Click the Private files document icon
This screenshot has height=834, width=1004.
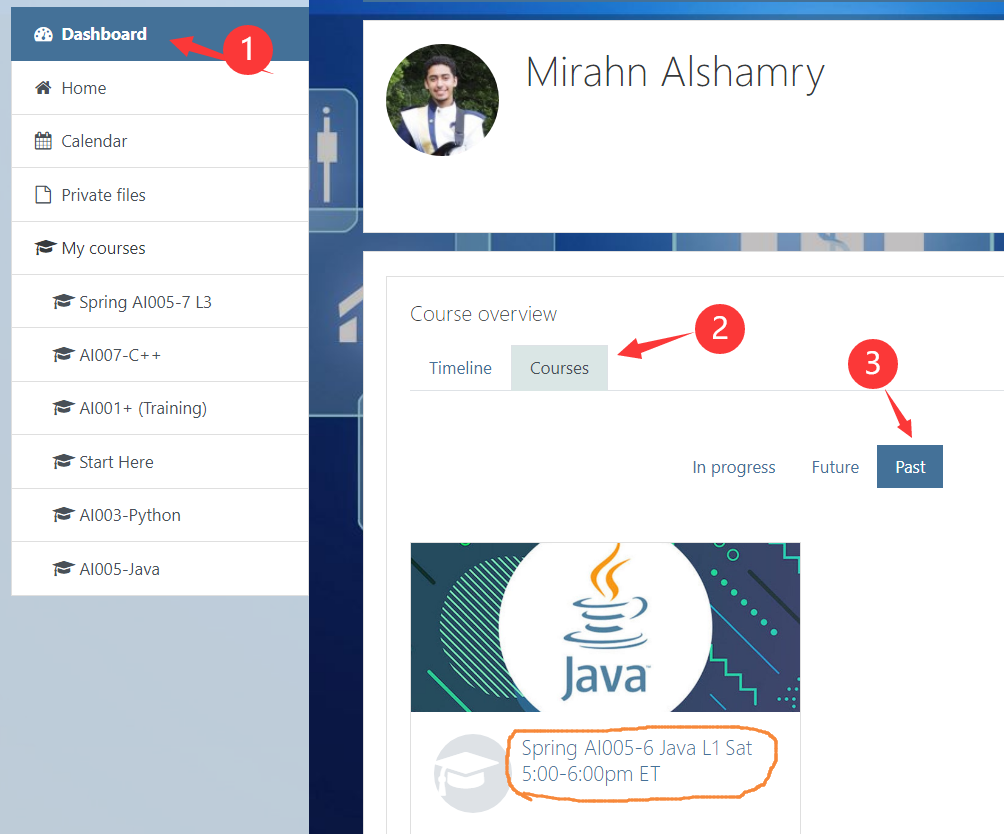tap(43, 195)
